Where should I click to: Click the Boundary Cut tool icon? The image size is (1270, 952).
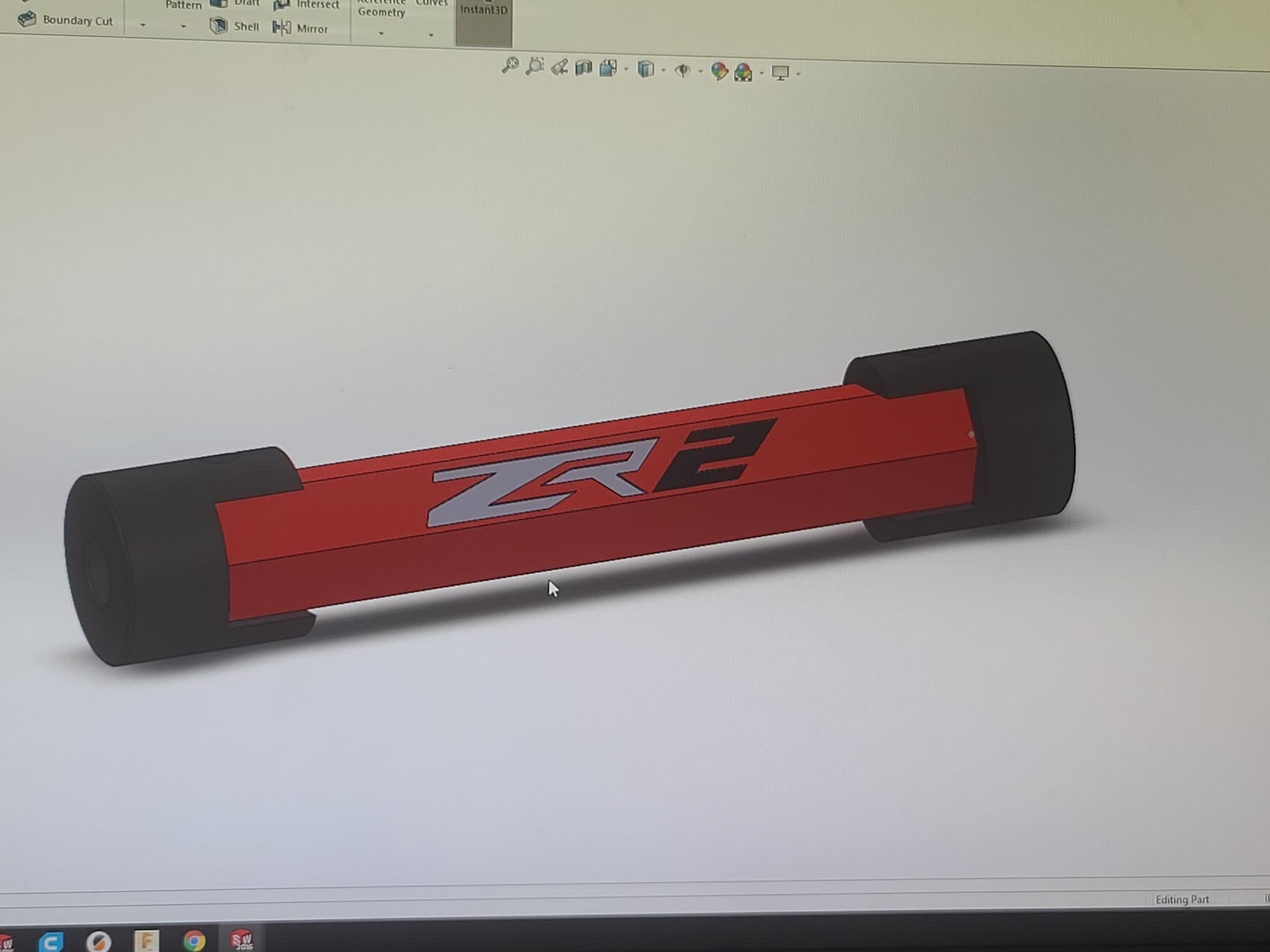point(27,20)
